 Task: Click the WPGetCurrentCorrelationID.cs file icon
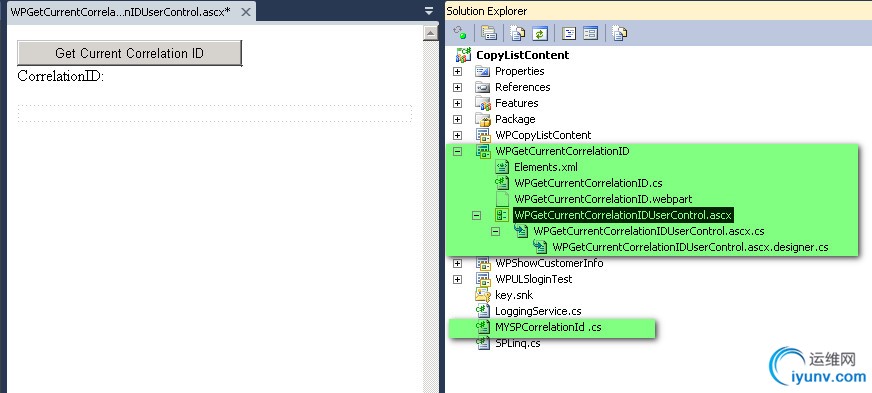coord(502,183)
